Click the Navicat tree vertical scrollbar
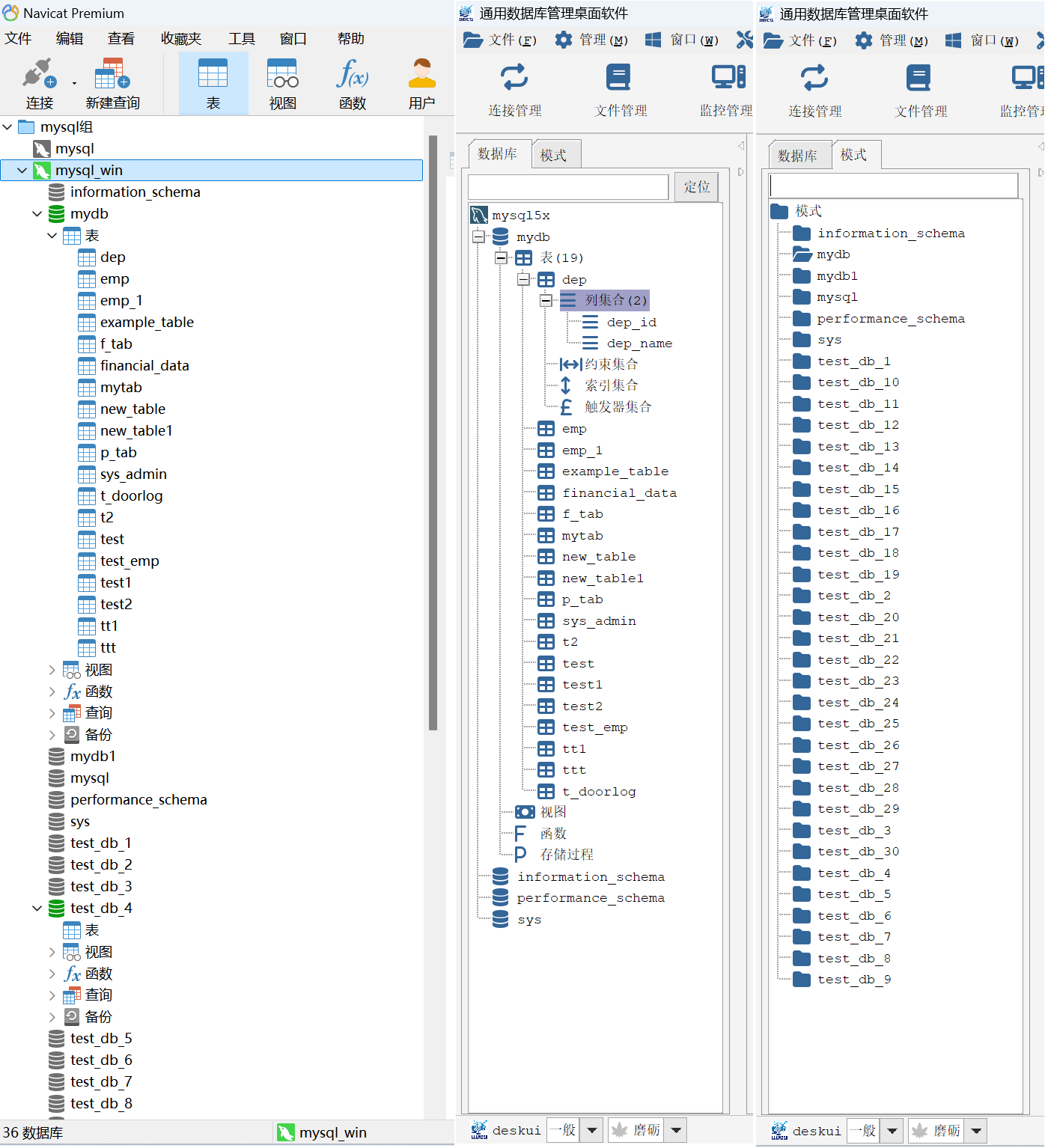Screen dimensions: 1054x1148 click(x=433, y=434)
